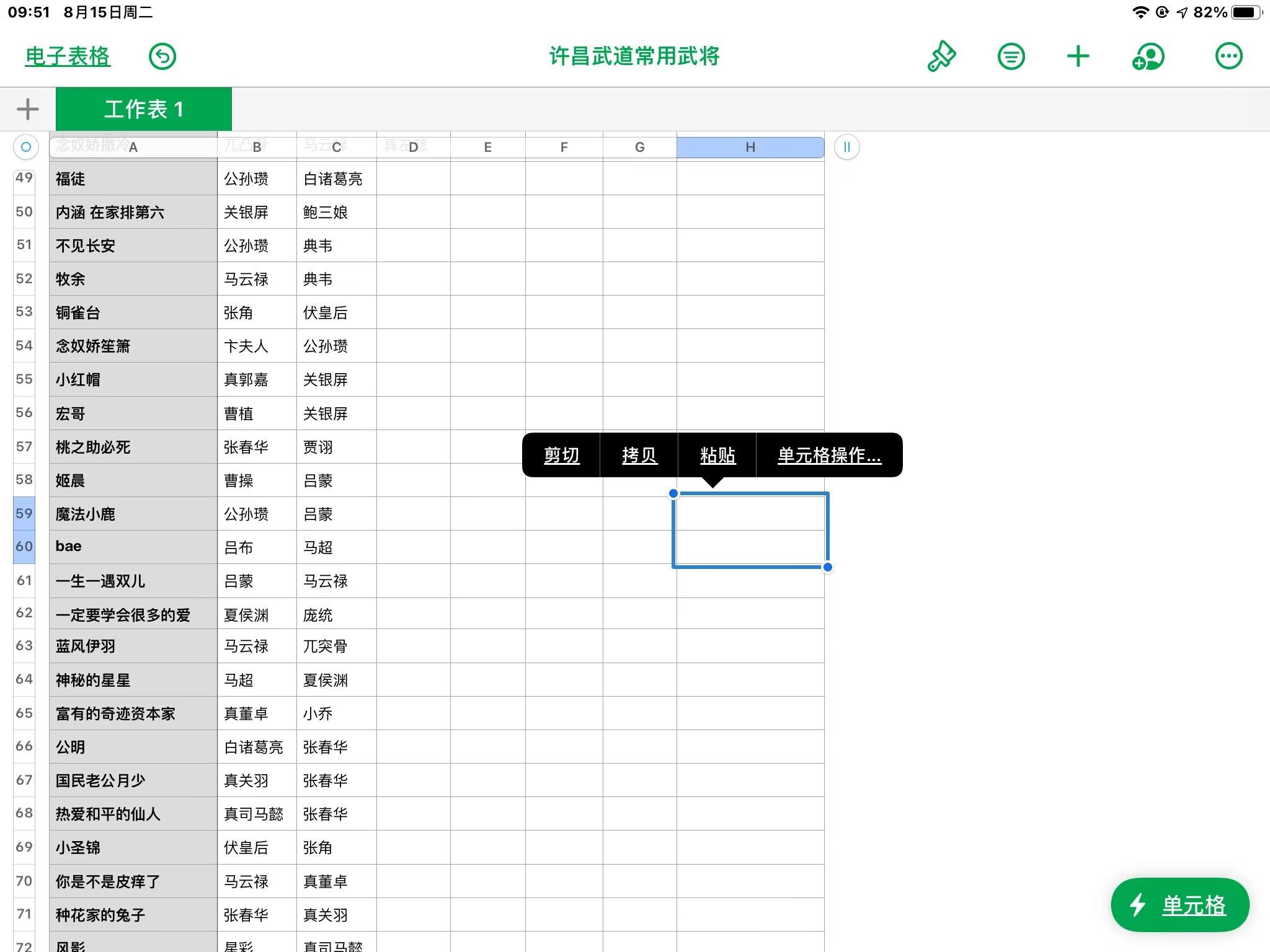
Task: Open the More ellipsis menu
Action: coord(1228,56)
